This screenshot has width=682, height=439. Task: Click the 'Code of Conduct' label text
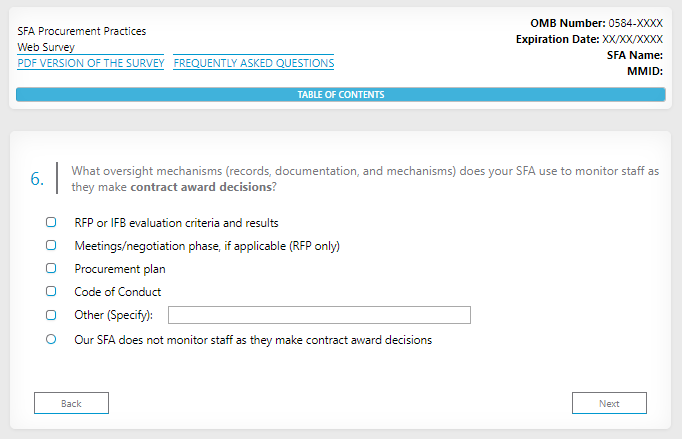point(117,292)
